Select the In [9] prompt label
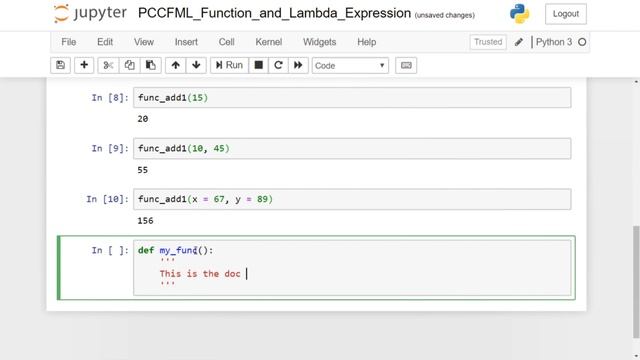This screenshot has width=640, height=360. [110, 148]
